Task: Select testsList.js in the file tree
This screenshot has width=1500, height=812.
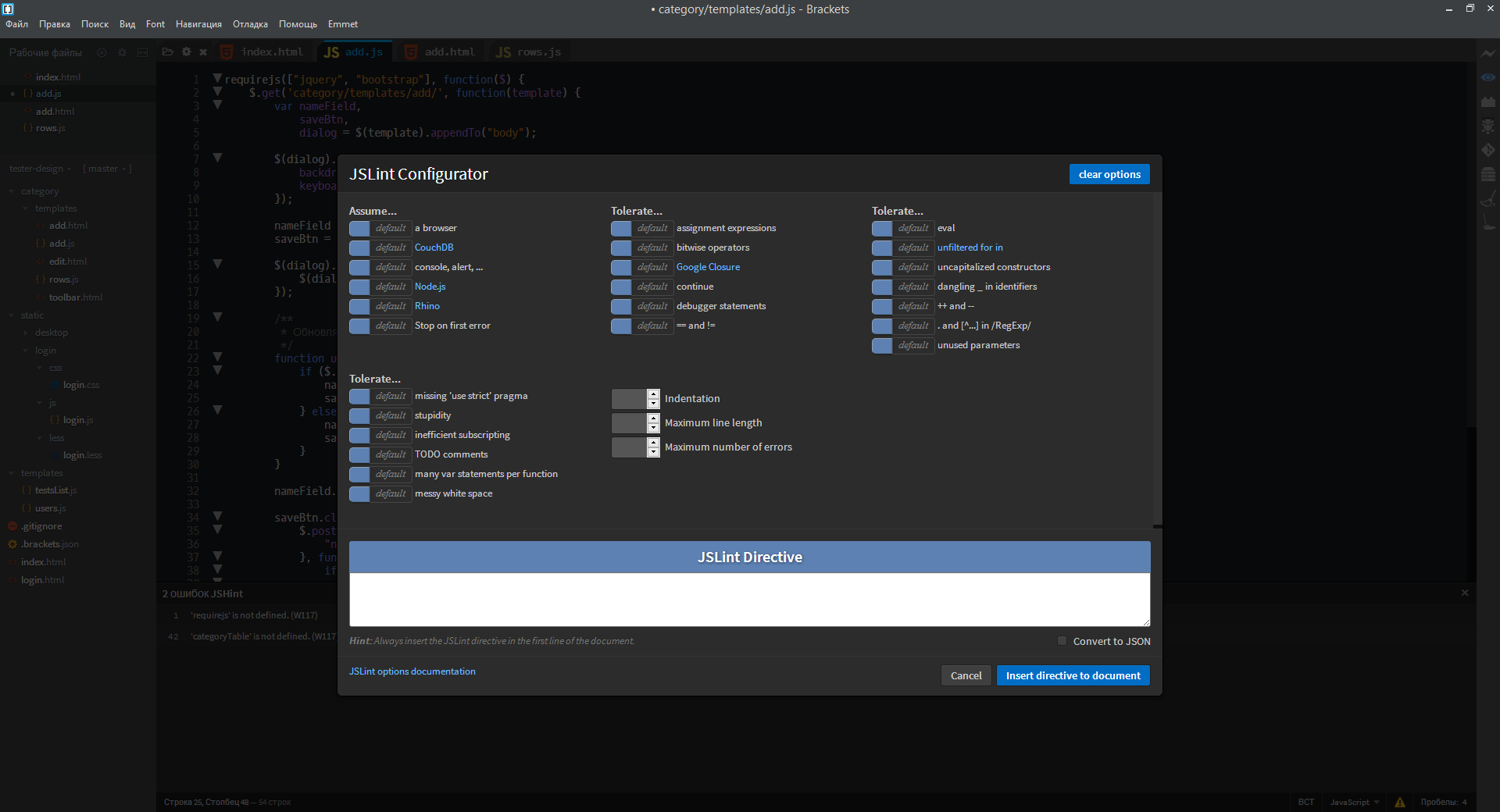Action: point(55,490)
